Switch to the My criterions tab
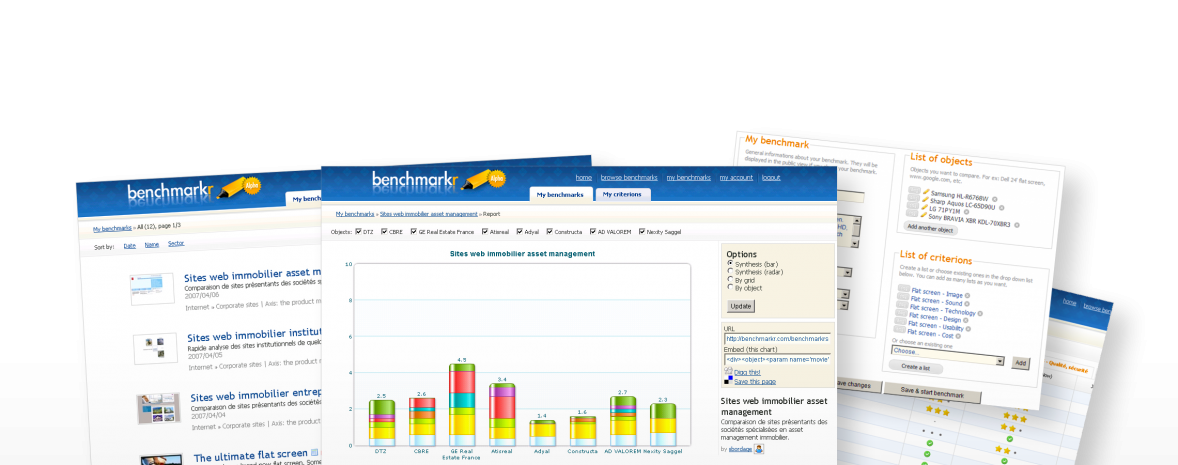 pos(622,195)
